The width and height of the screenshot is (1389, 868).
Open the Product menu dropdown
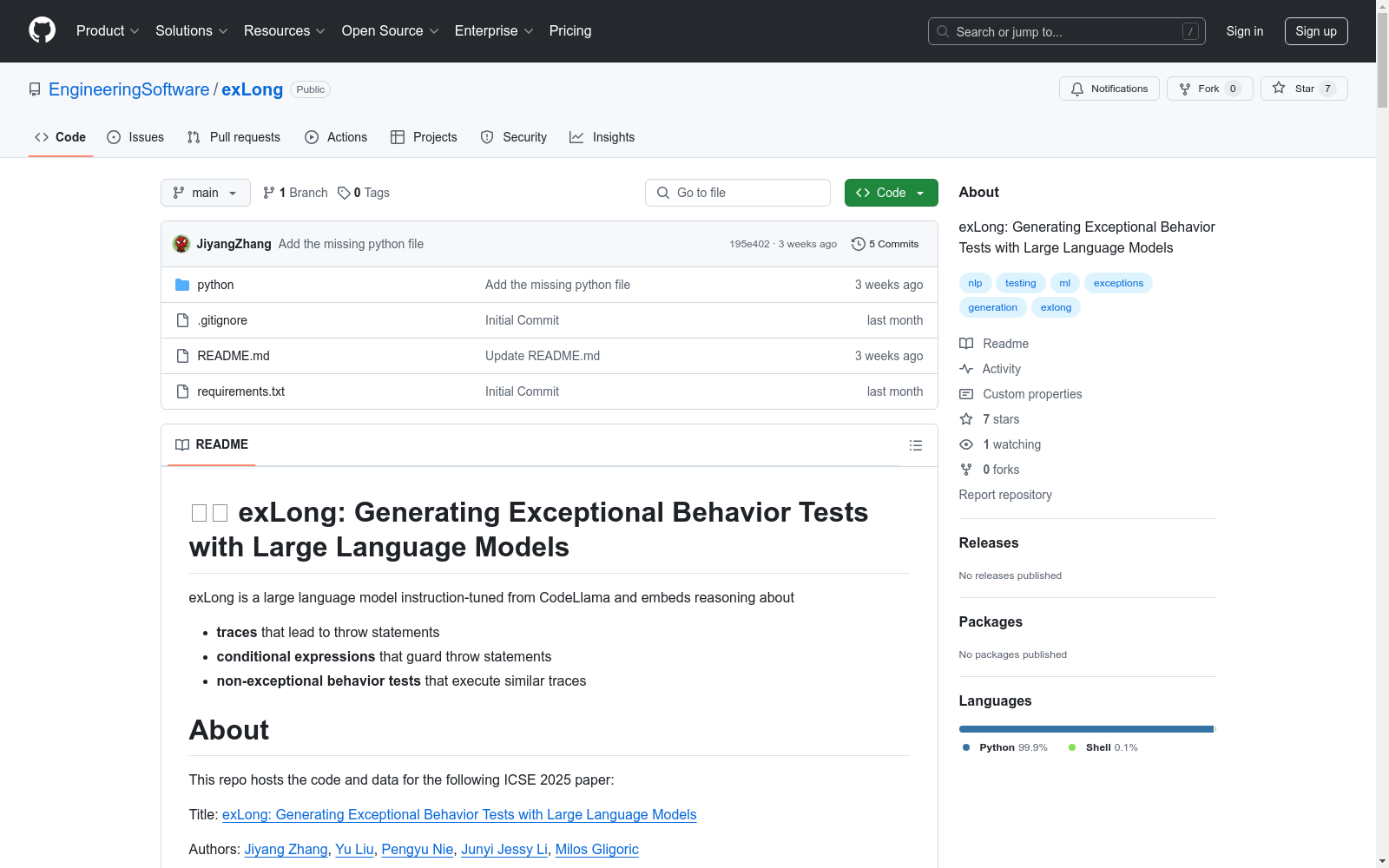[x=108, y=31]
